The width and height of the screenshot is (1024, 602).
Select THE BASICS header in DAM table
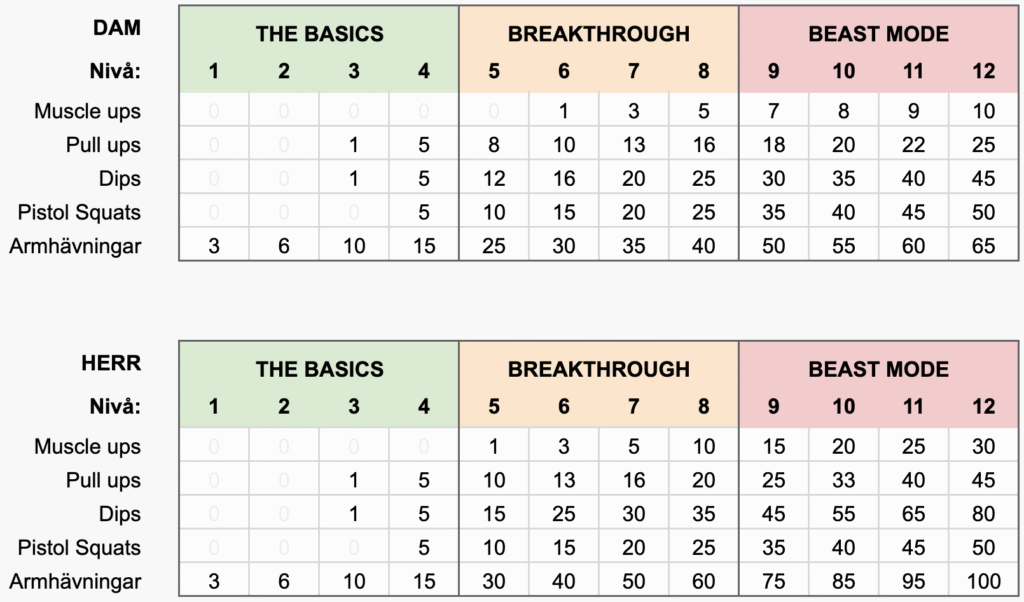click(319, 34)
